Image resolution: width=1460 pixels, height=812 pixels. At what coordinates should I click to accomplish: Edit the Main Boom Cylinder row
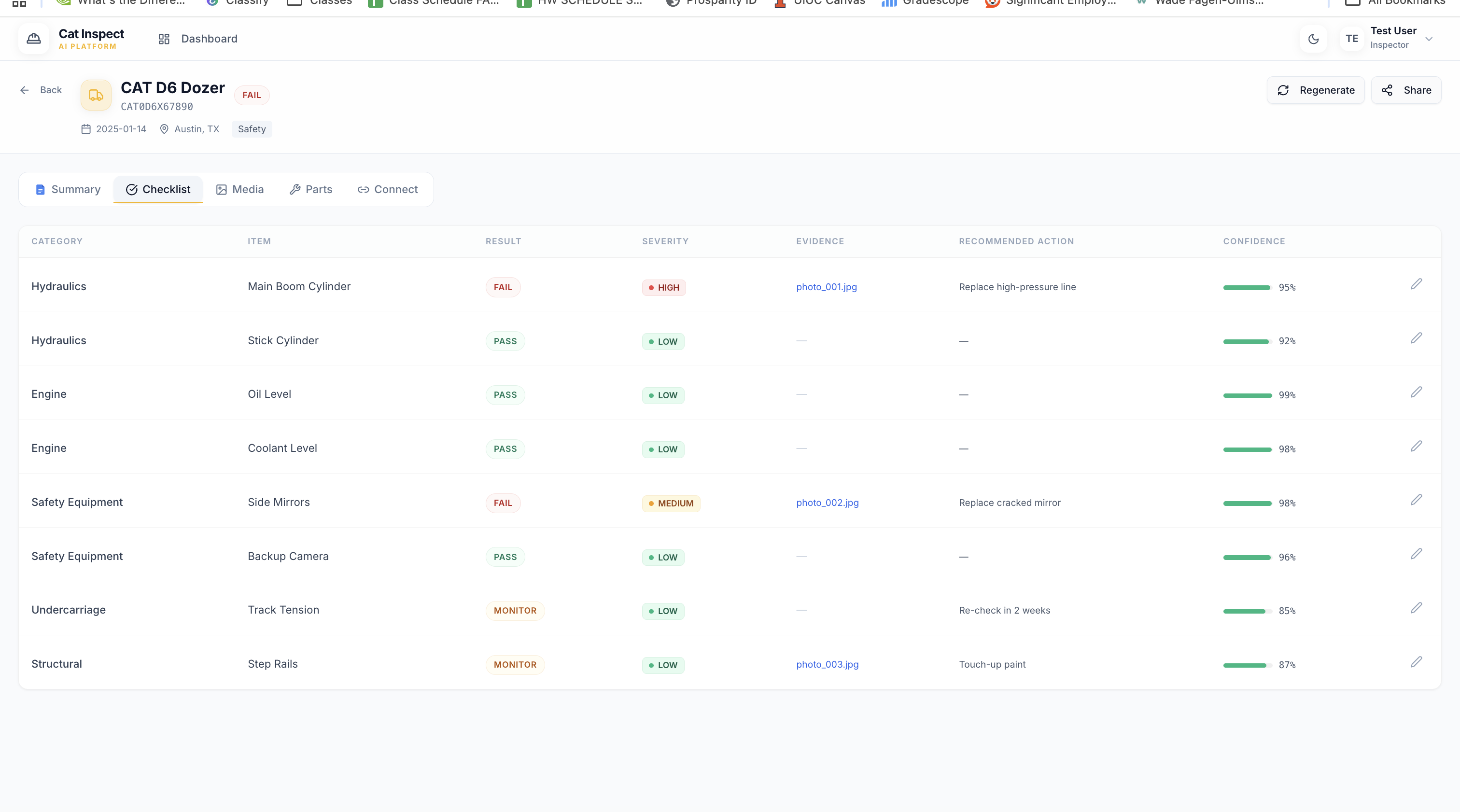point(1416,284)
